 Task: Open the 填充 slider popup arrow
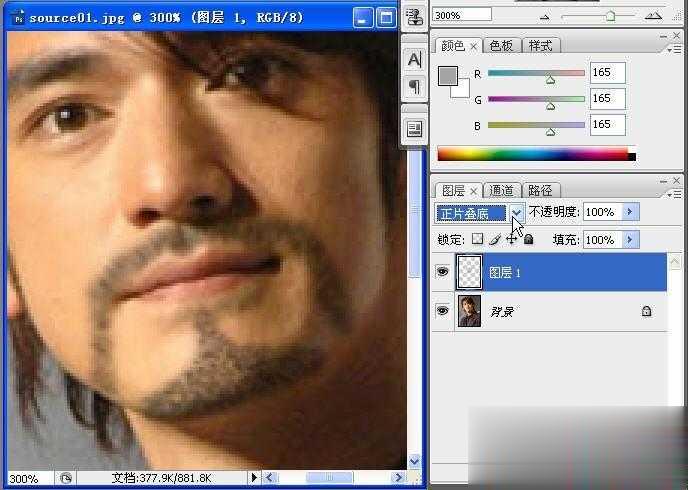[630, 240]
